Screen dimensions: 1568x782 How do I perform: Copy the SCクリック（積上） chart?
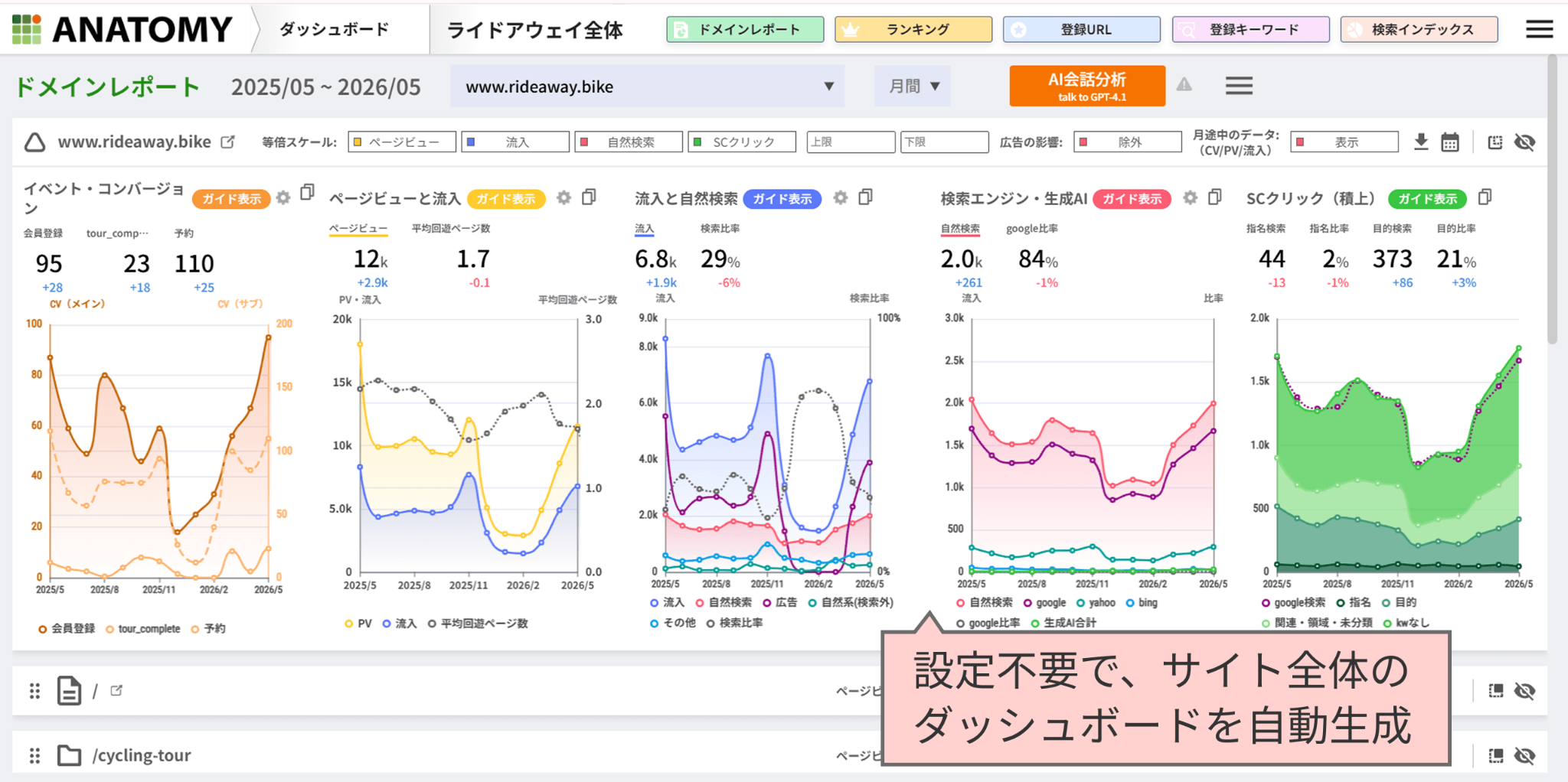[1485, 197]
